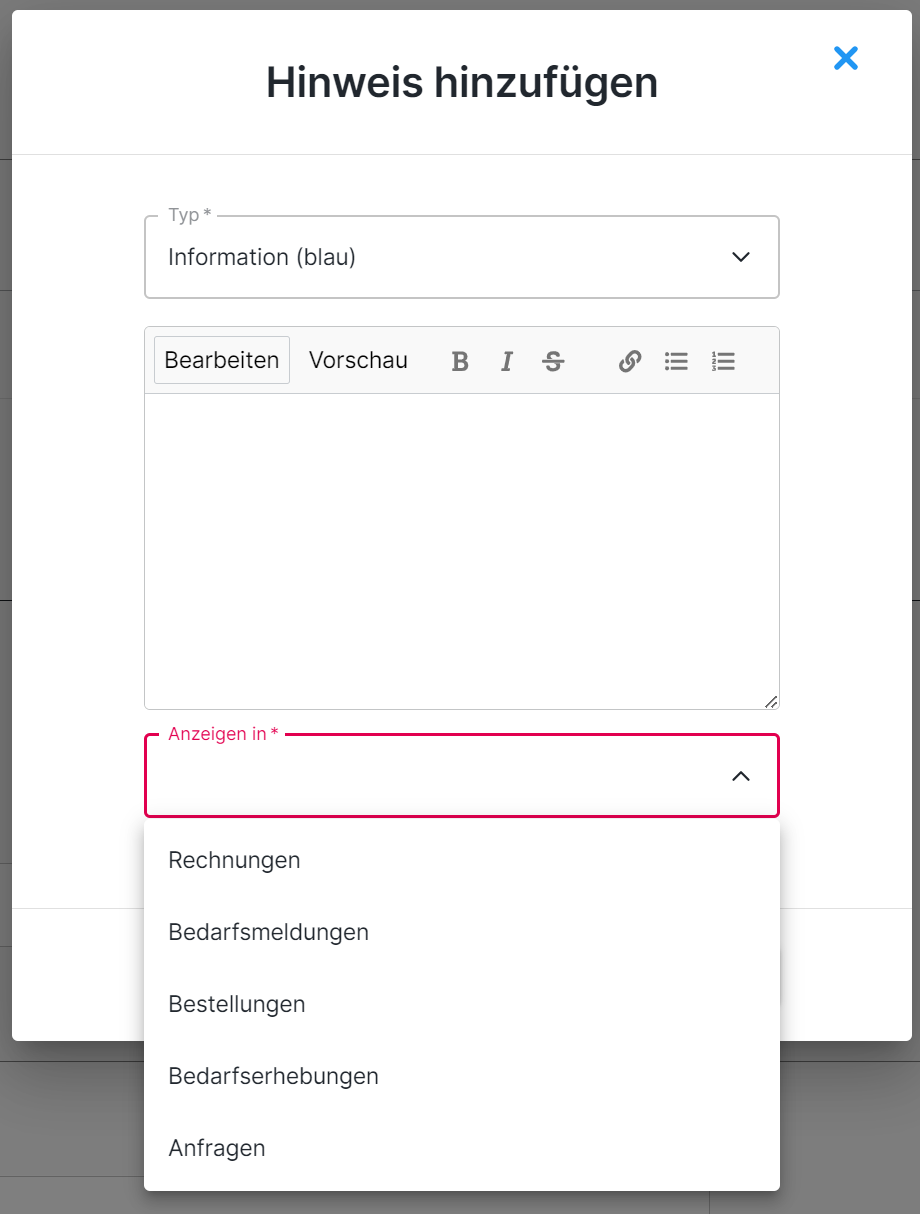
Task: Switch to the Vorschau tab
Action: click(x=358, y=360)
